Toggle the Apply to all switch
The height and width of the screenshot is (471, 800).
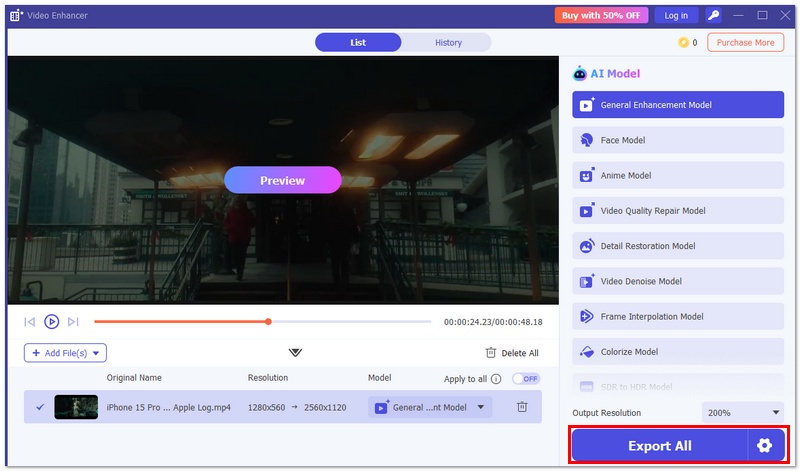(x=526, y=379)
